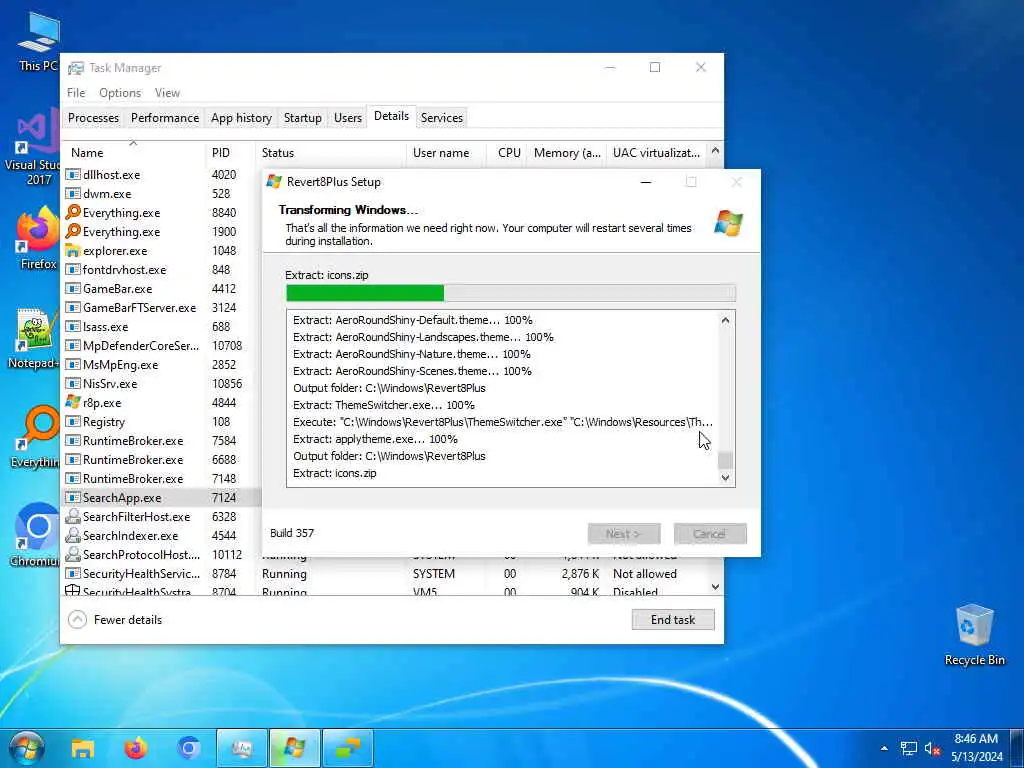Select Registry process row

pyautogui.click(x=161, y=422)
